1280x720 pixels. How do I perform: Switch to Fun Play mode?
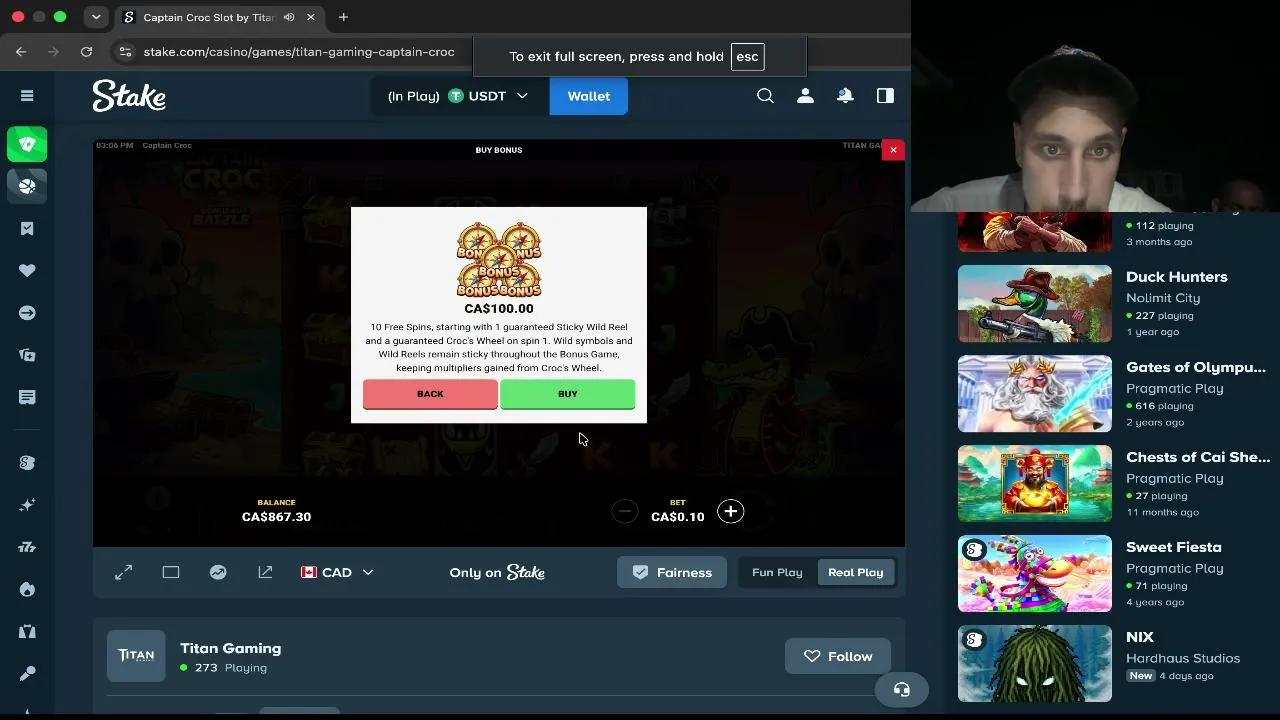[777, 572]
